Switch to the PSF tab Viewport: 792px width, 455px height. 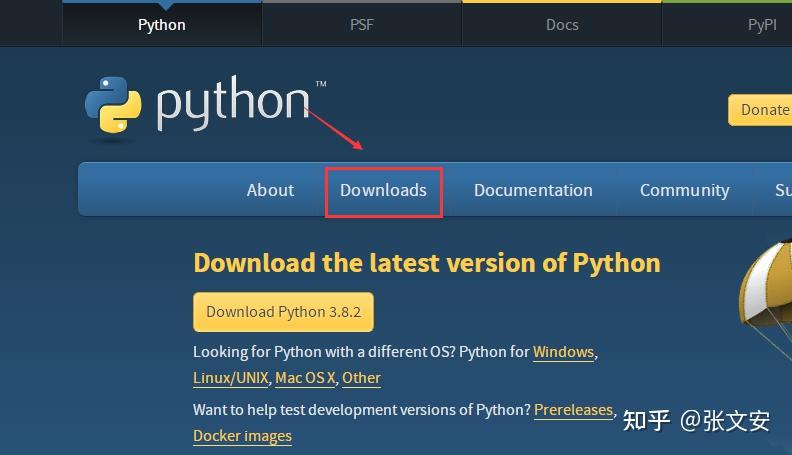pos(362,25)
